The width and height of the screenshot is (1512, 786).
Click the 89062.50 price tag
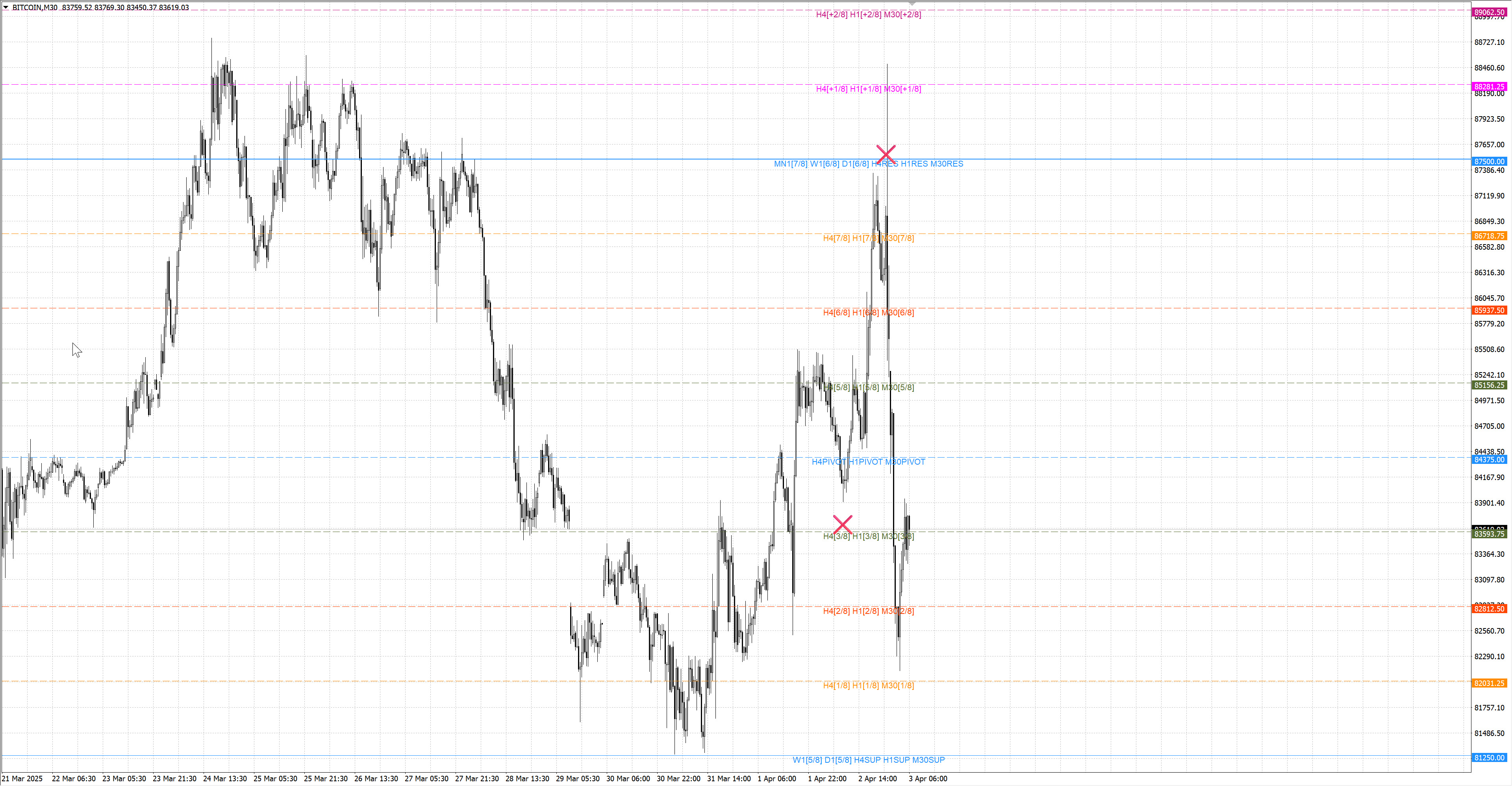click(1490, 12)
